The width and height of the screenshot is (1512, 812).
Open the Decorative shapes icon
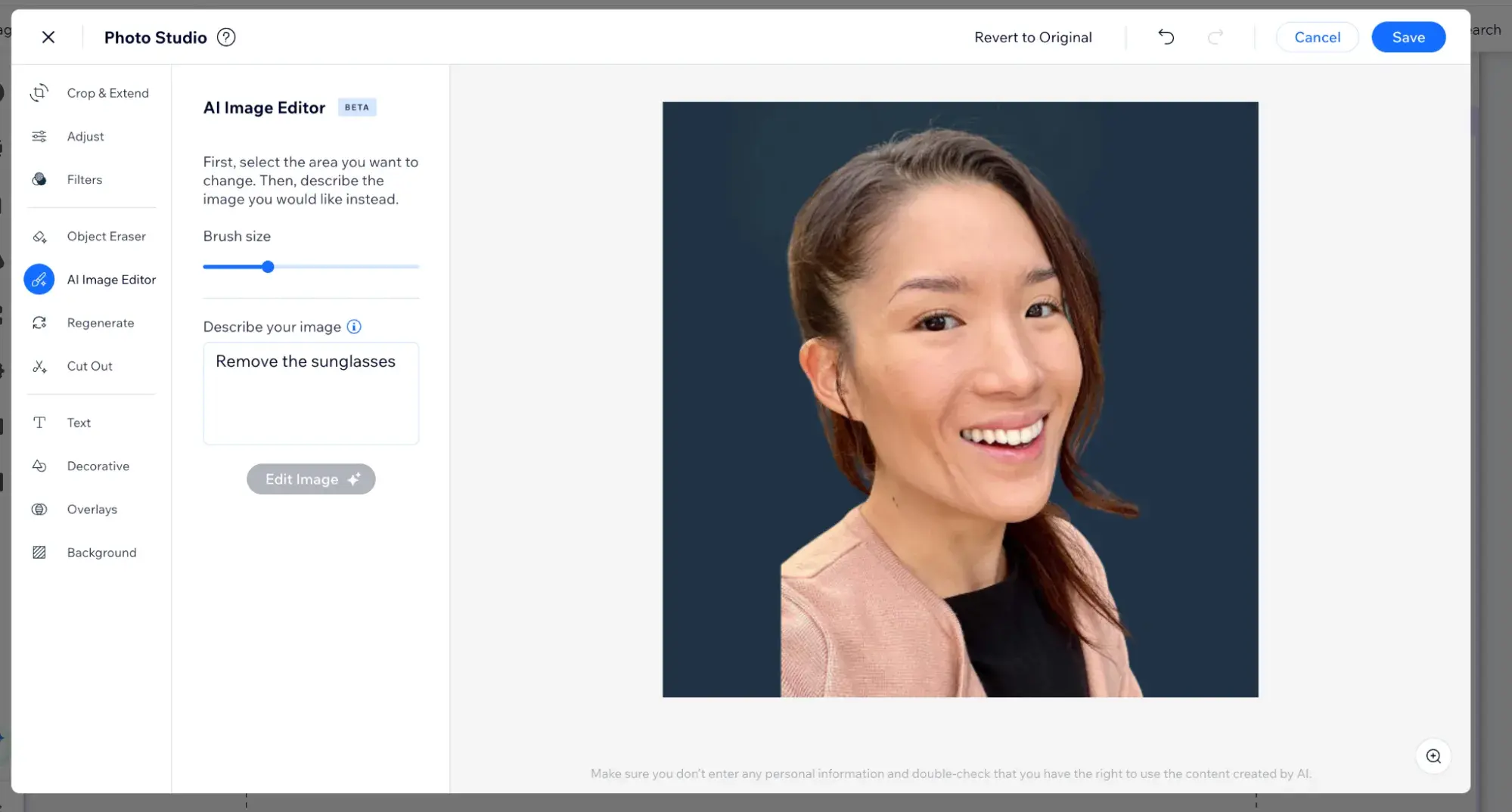pos(39,466)
